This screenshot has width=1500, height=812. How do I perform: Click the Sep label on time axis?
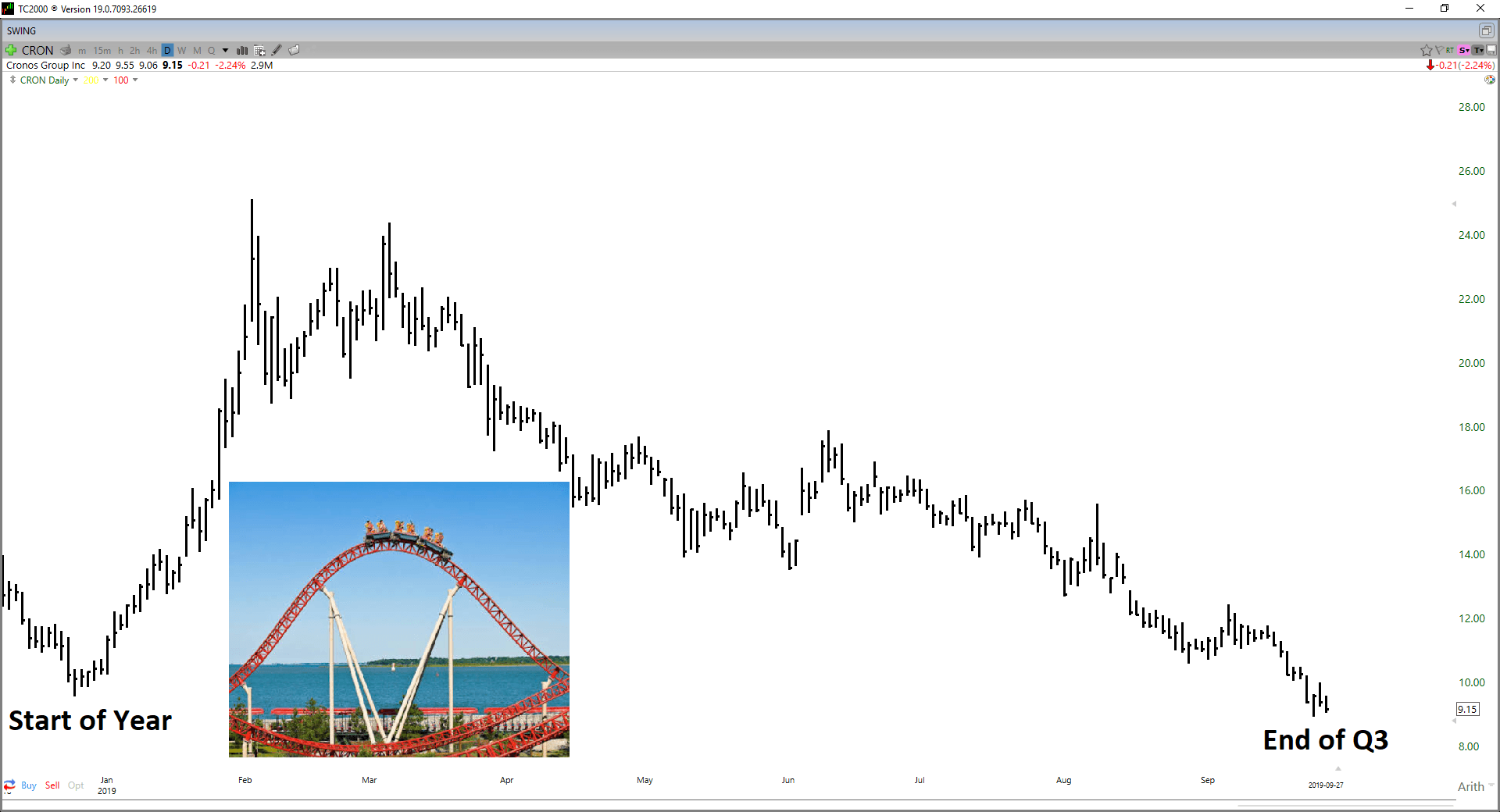(x=1208, y=780)
